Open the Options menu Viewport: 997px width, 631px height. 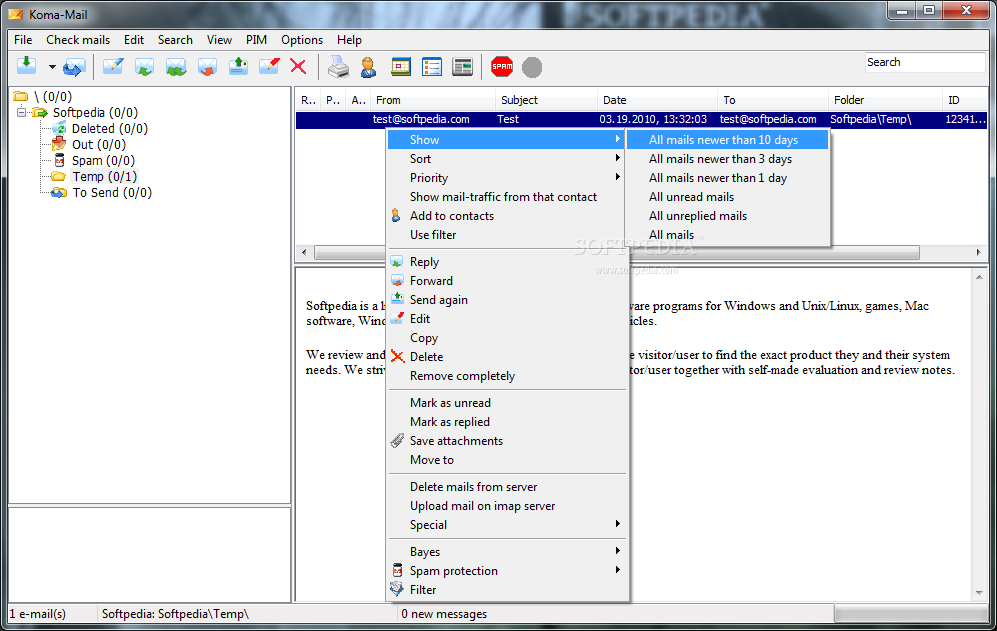[302, 39]
